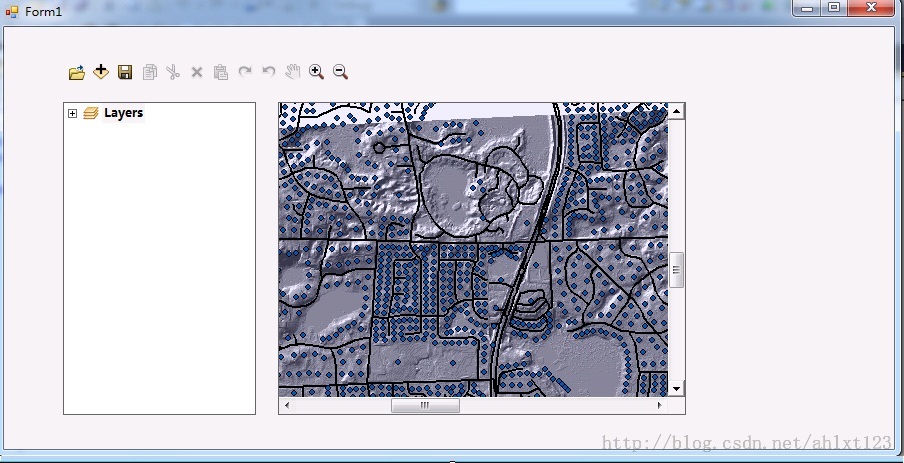The height and width of the screenshot is (463, 904).
Task: Select the Pan hand tool
Action: coord(293,72)
